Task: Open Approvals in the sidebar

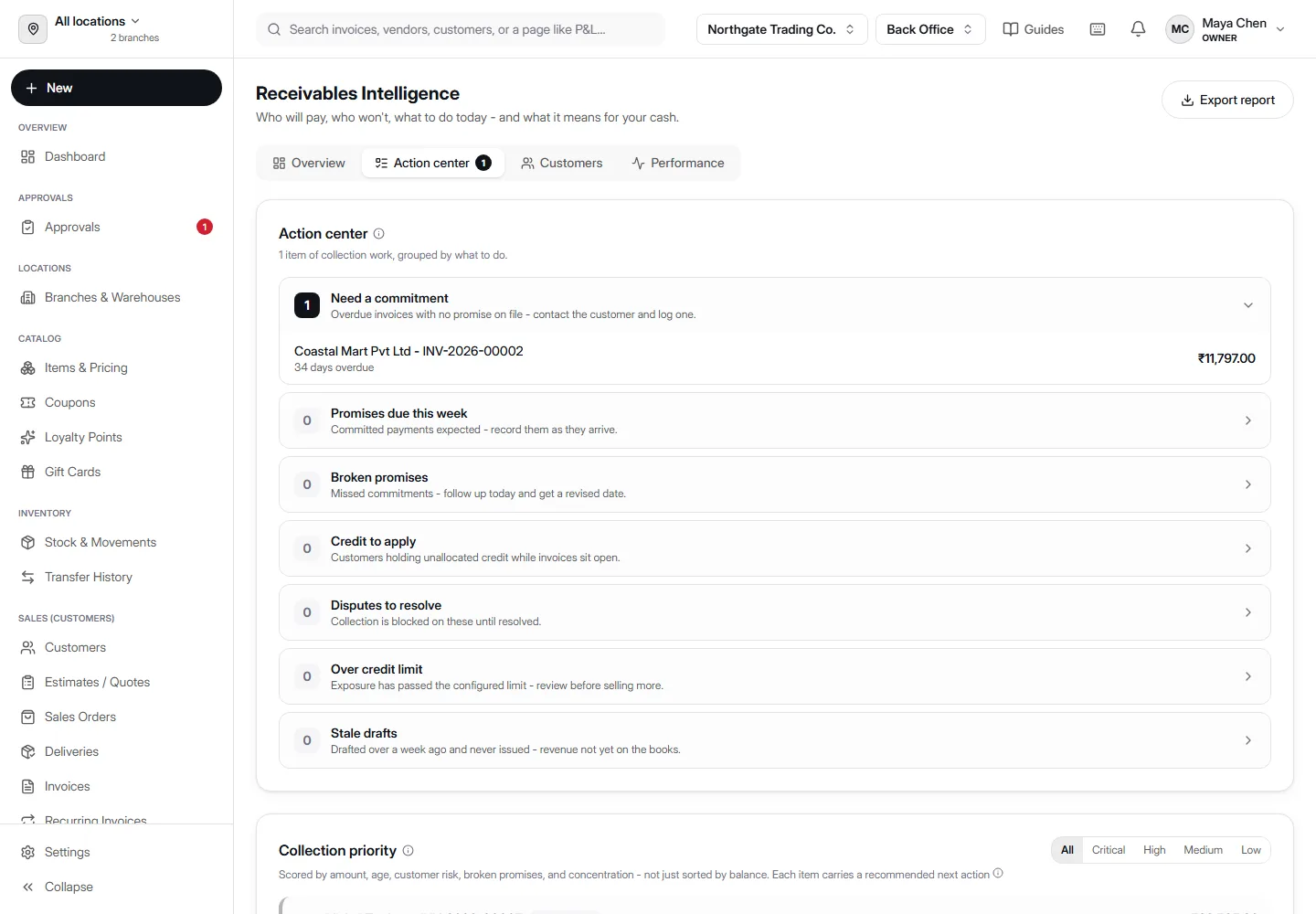Action: tap(116, 228)
